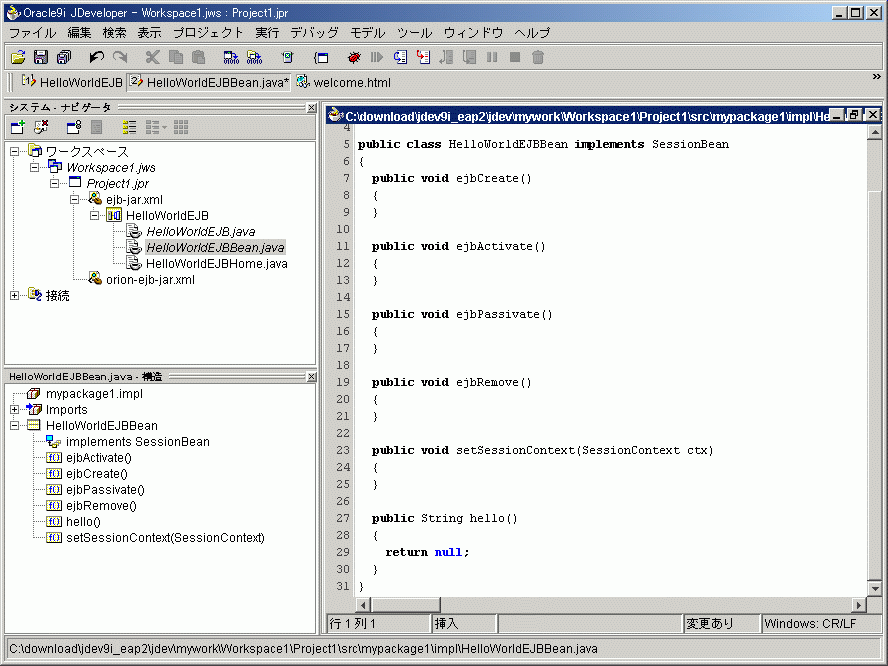888x666 pixels.
Task: Select hello() method in structure pane
Action: coord(83,521)
